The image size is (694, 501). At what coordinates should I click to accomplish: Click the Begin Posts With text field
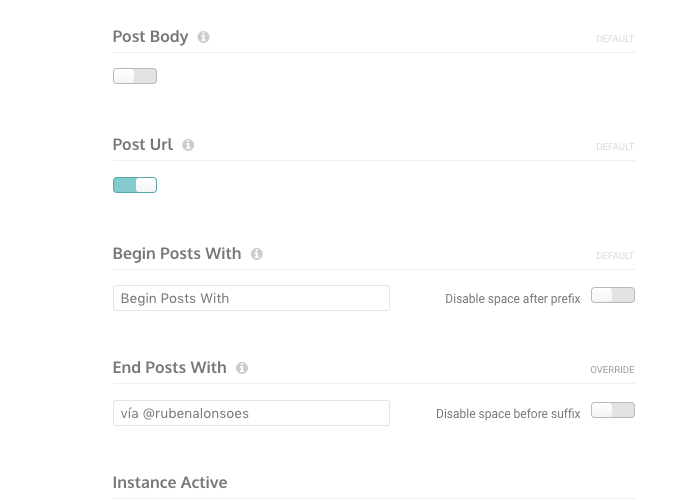click(251, 298)
